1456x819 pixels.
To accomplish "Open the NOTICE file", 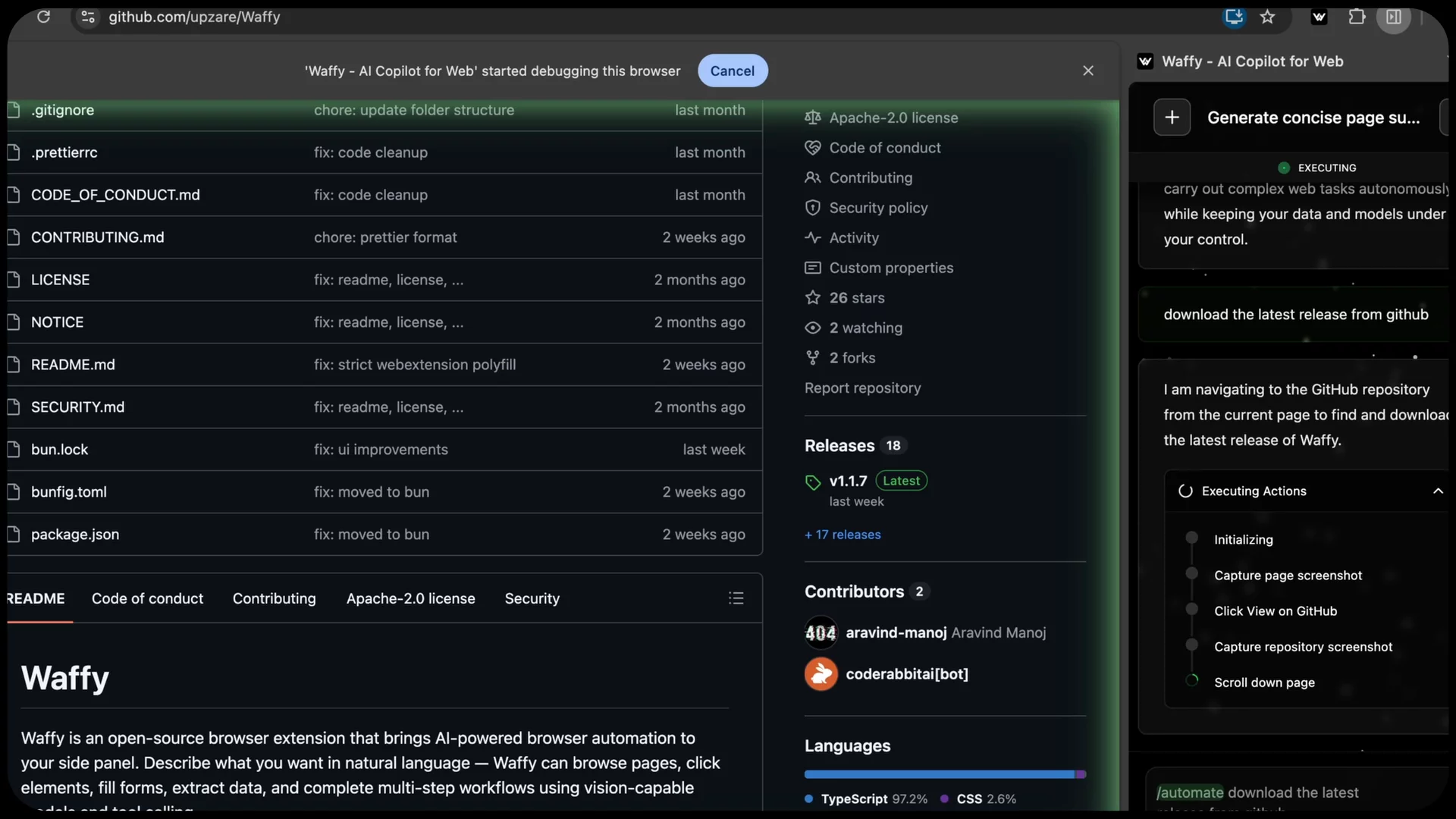I will click(x=58, y=322).
